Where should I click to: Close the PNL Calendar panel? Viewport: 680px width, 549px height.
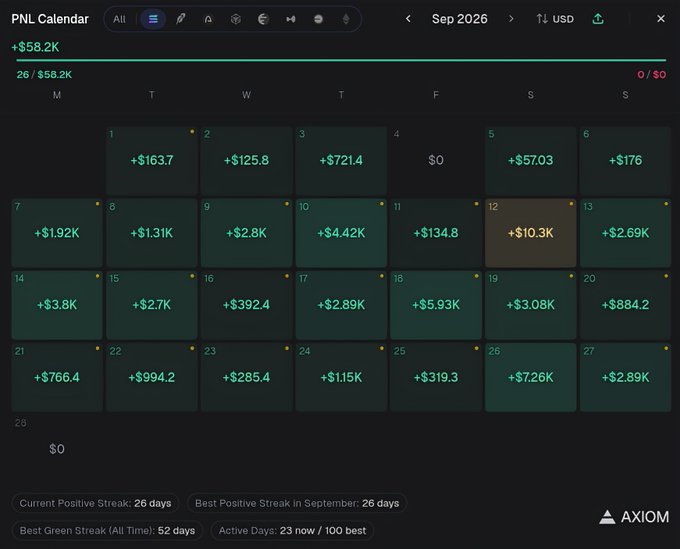point(661,19)
